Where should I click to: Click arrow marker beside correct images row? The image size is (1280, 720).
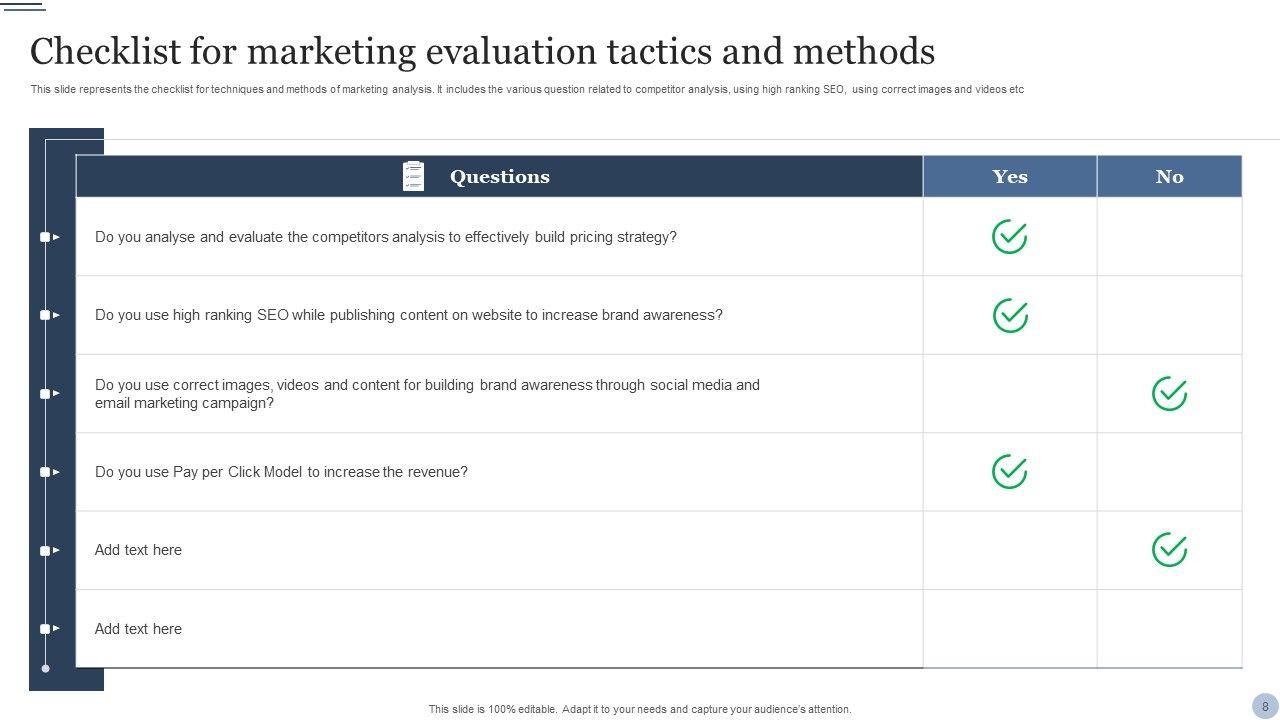coord(49,394)
